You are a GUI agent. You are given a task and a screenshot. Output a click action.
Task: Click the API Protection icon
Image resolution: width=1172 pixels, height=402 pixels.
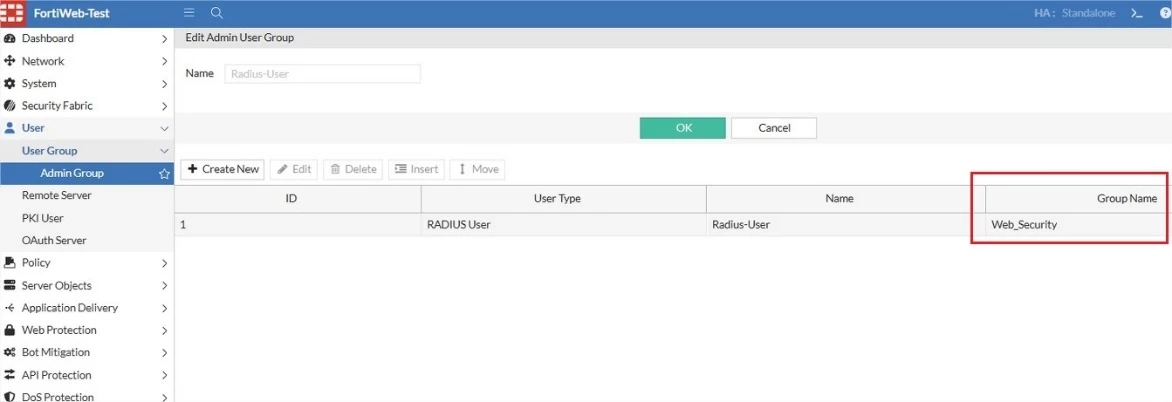(x=10, y=374)
